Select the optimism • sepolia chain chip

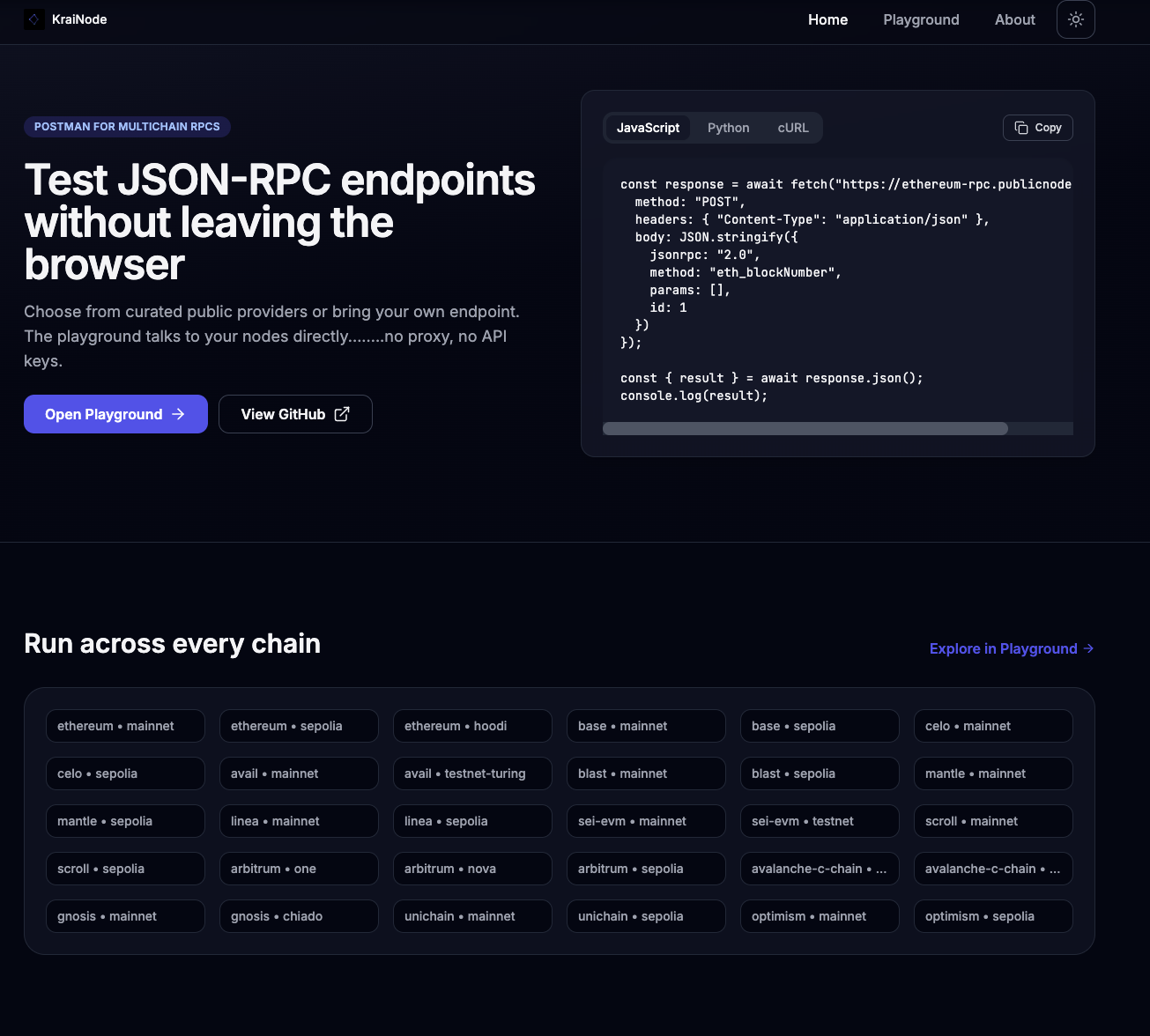click(x=992, y=915)
